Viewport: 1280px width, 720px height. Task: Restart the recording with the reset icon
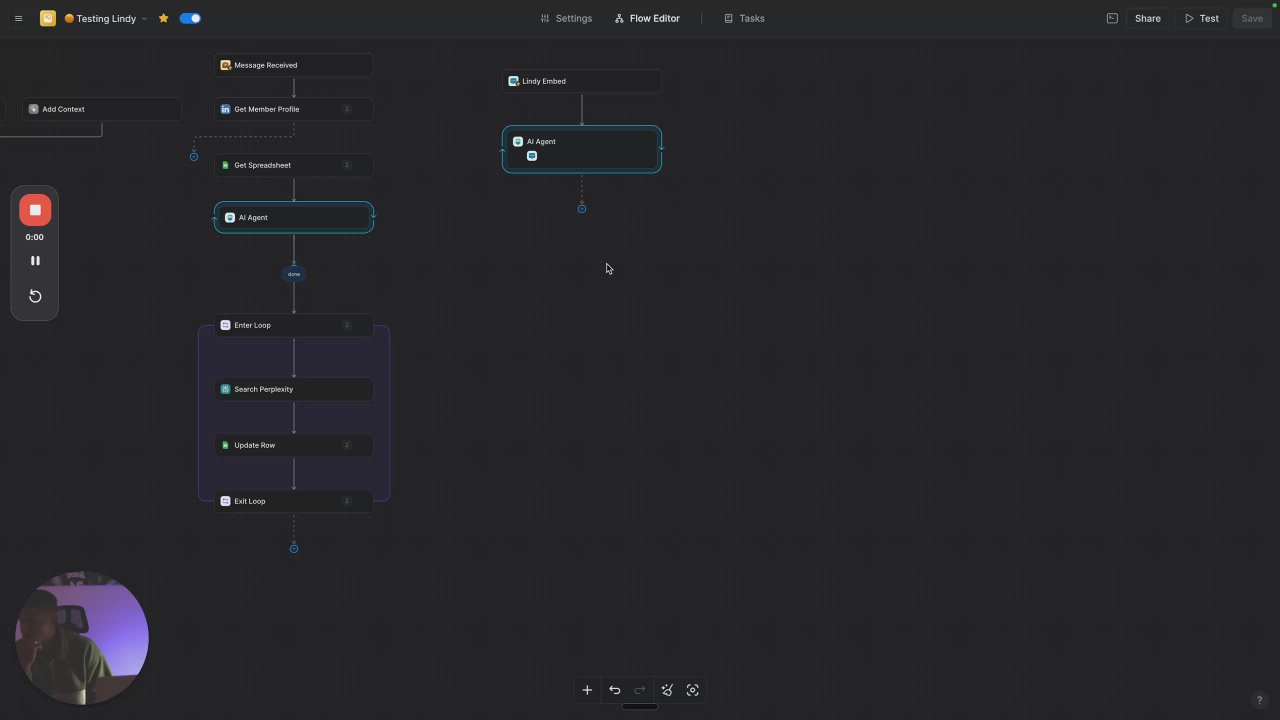(35, 296)
